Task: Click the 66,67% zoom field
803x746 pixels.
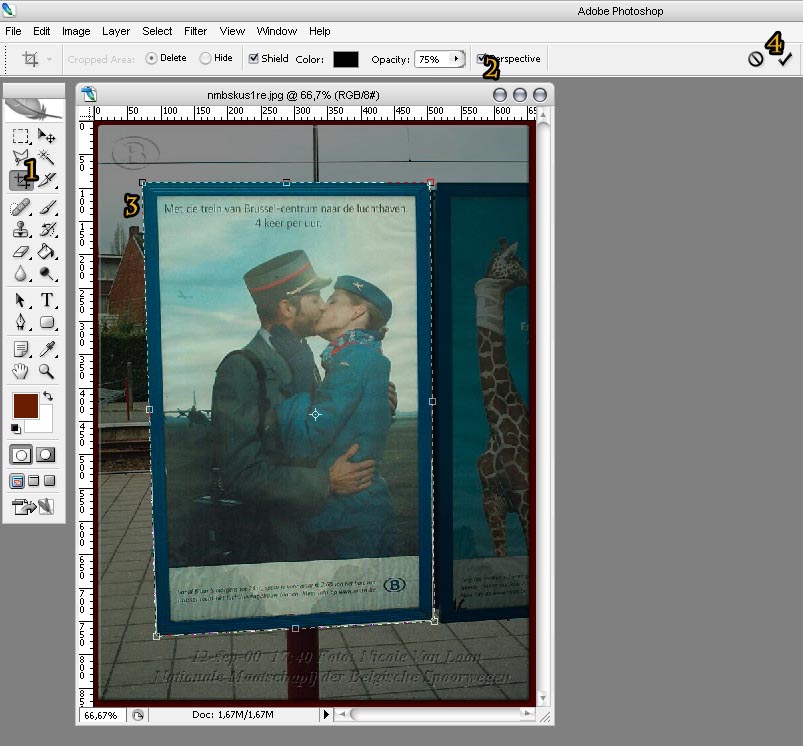Action: tap(101, 715)
